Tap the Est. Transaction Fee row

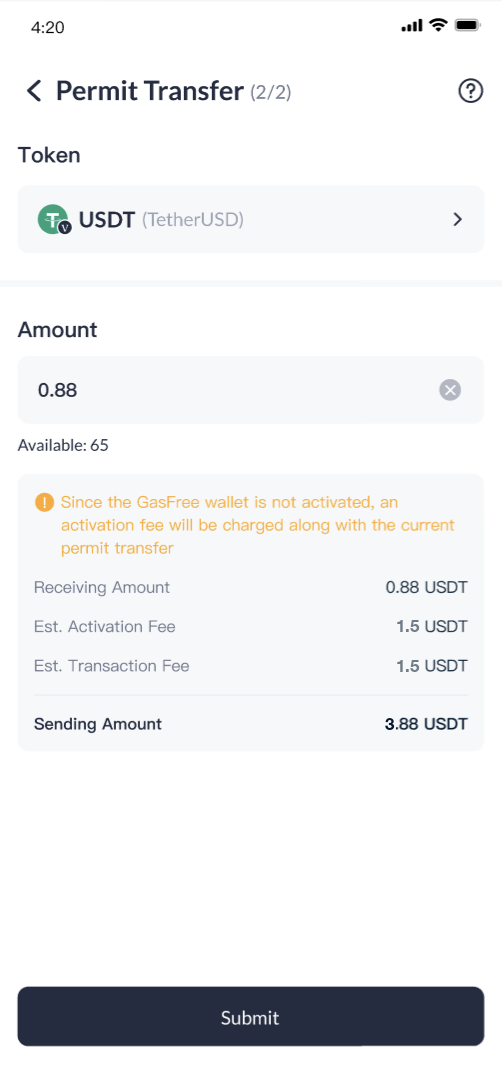pos(250,666)
